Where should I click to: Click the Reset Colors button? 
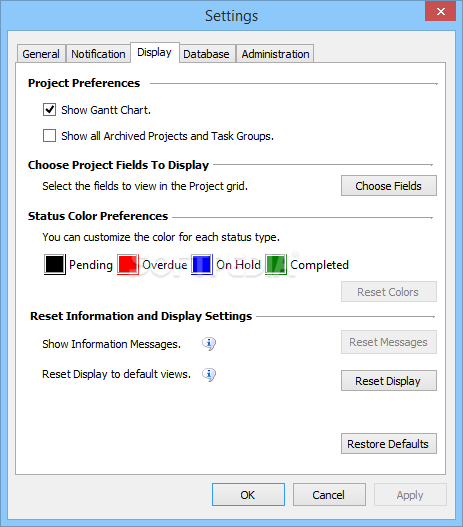[389, 292]
